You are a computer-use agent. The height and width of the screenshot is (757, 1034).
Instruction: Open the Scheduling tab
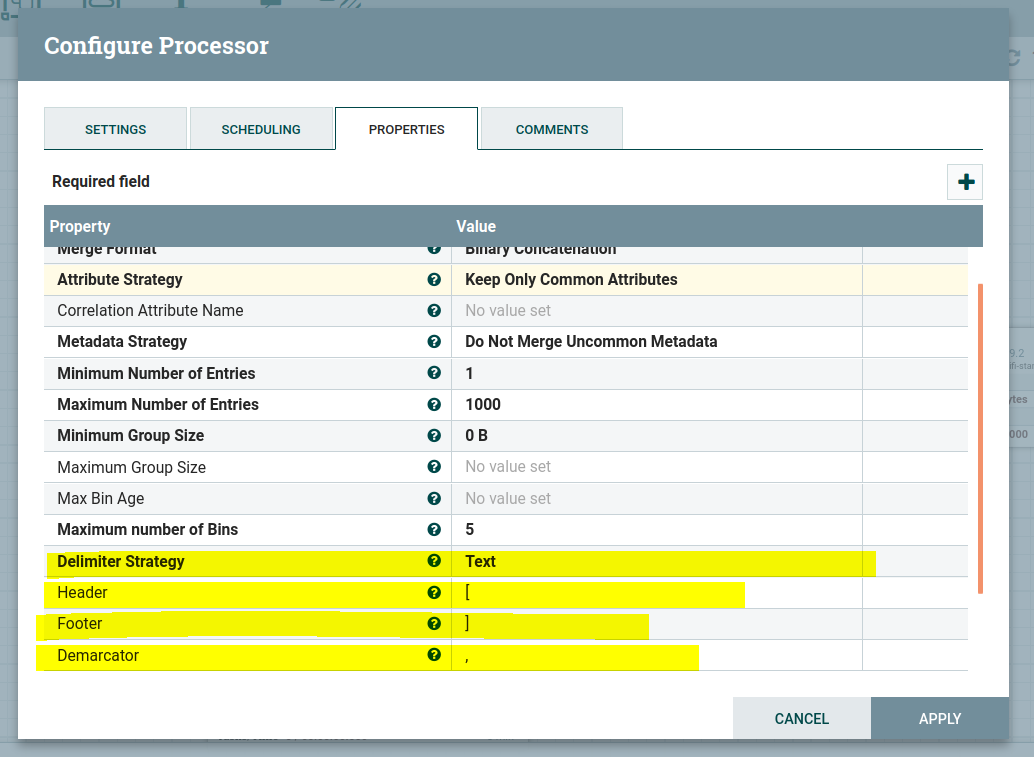[x=261, y=129]
